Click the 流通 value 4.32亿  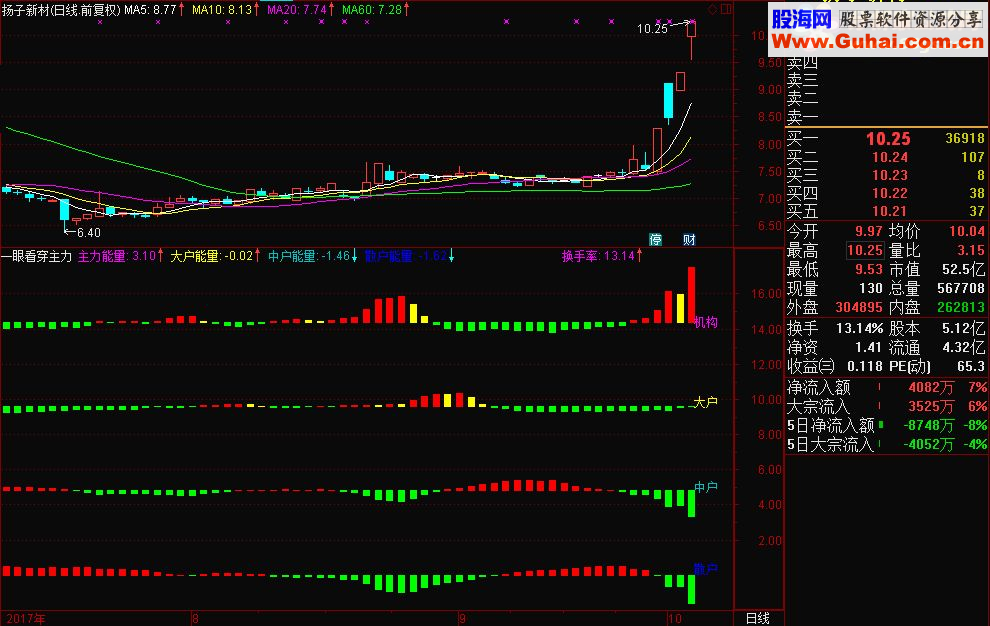(963, 347)
